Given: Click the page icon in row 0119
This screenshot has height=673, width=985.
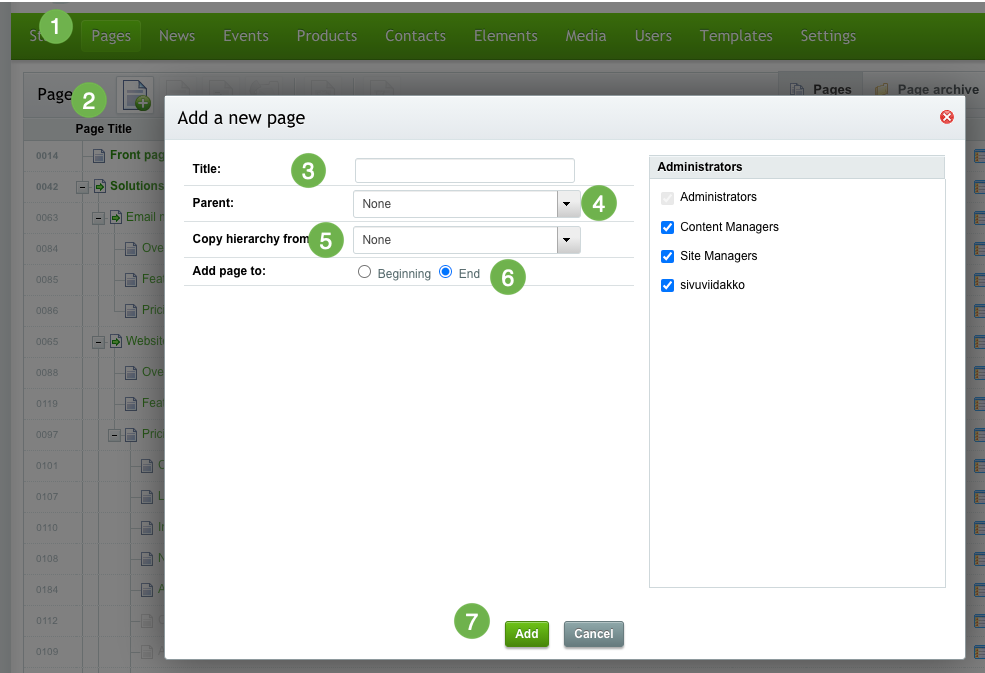Looking at the screenshot, I should [x=131, y=403].
